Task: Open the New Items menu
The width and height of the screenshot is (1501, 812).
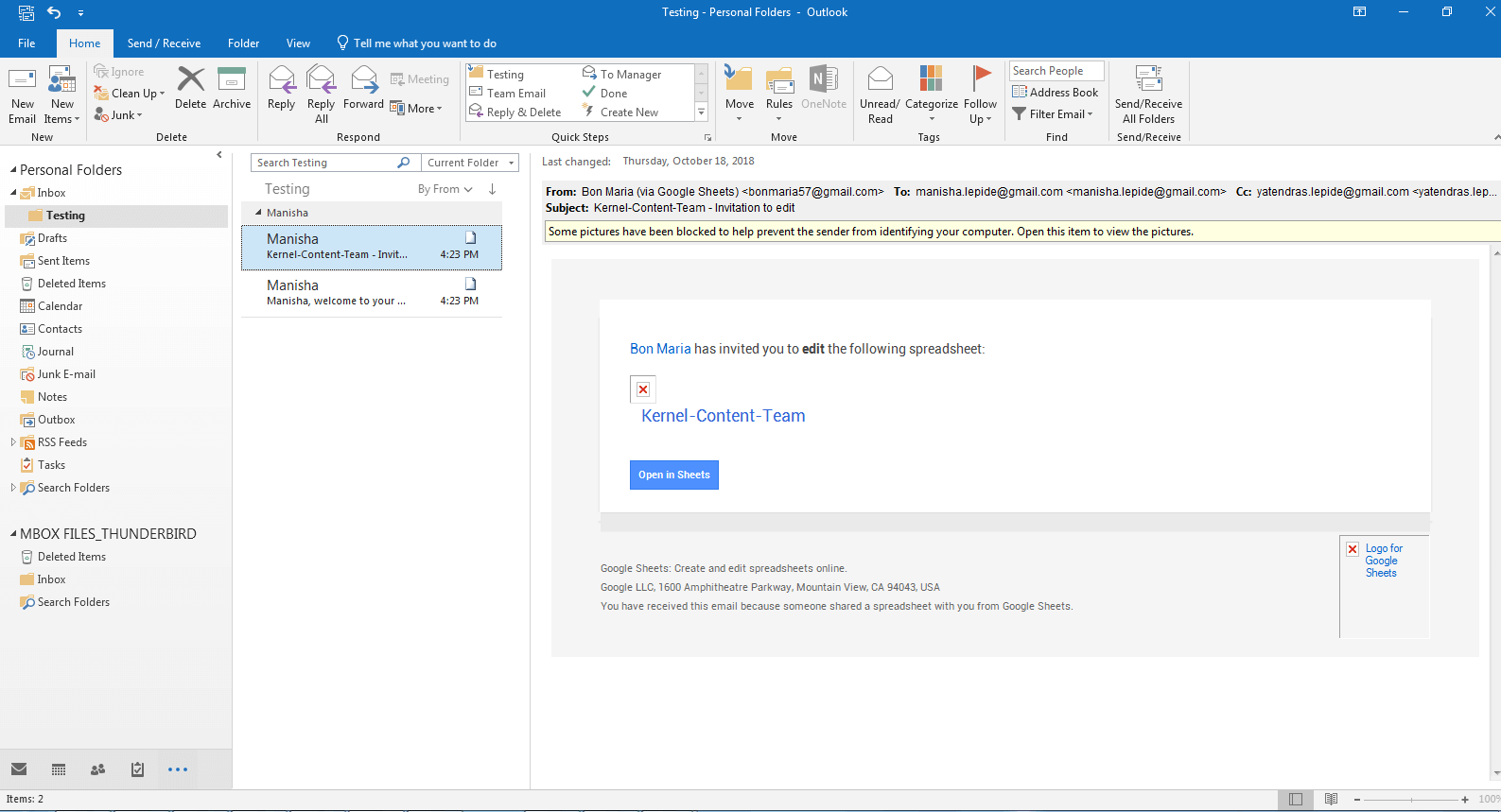Action: coord(62,95)
